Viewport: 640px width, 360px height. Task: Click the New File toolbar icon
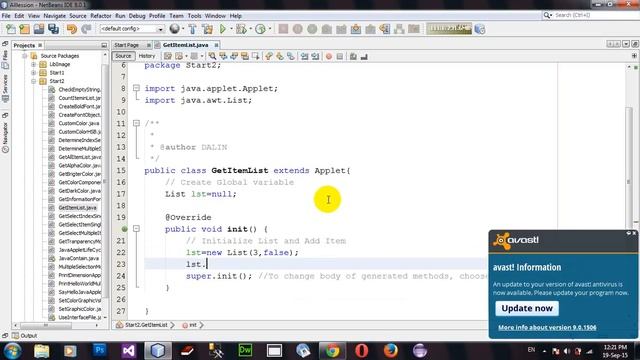[11, 29]
